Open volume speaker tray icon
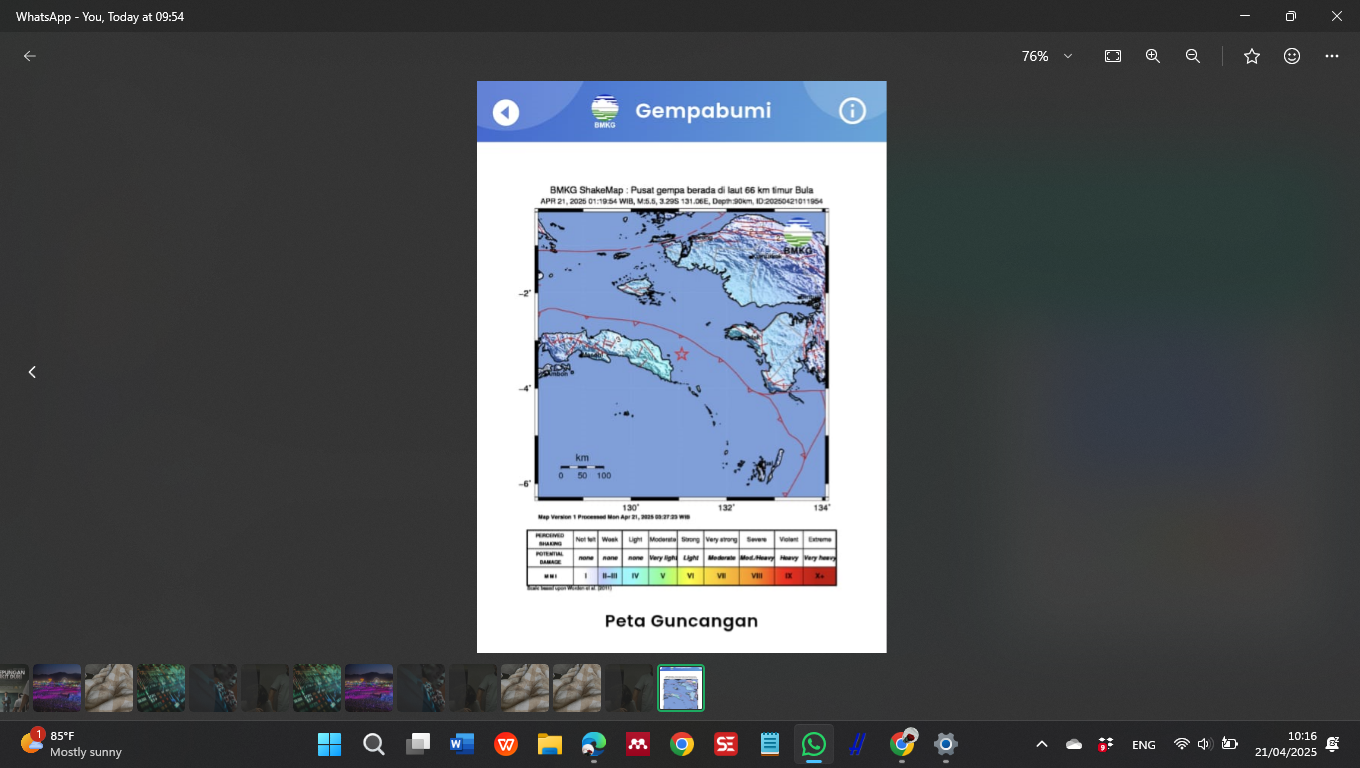This screenshot has height=768, width=1360. (1204, 744)
